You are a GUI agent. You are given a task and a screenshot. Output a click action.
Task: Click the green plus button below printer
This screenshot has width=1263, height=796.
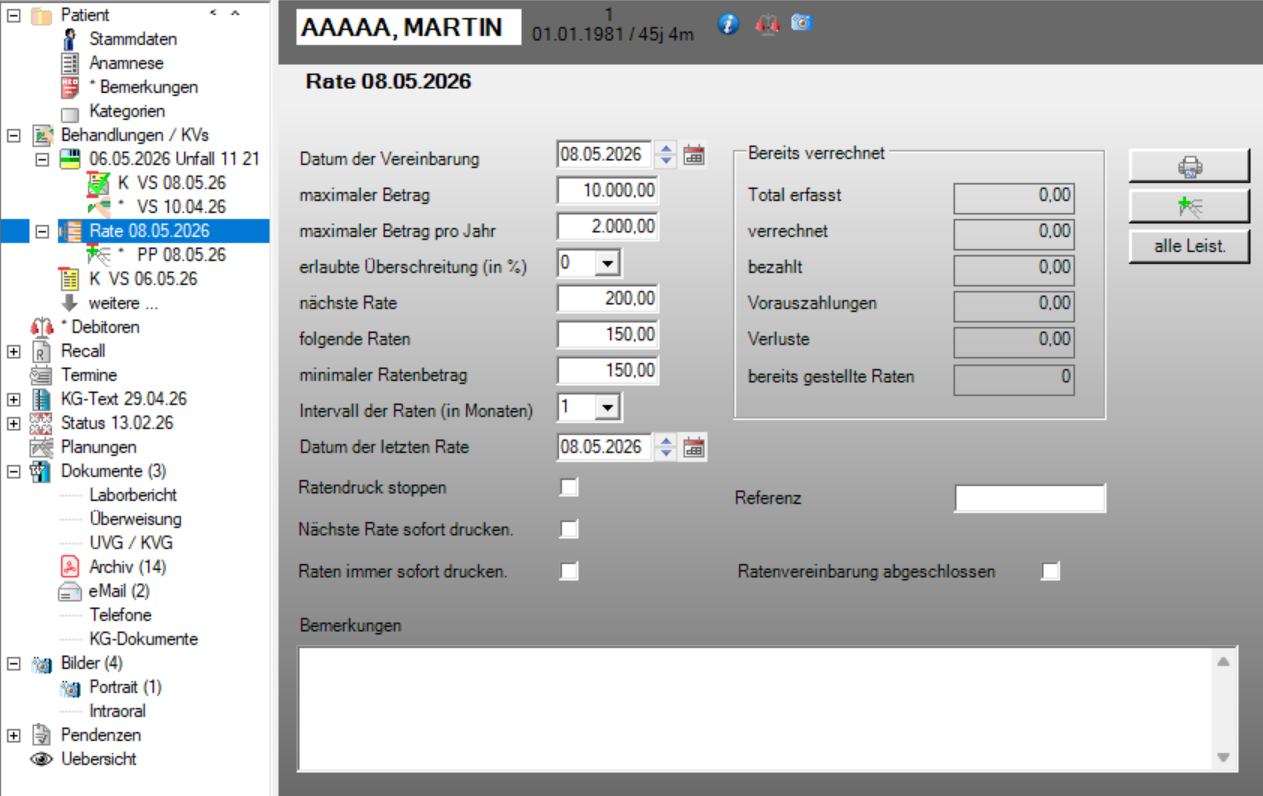1189,206
